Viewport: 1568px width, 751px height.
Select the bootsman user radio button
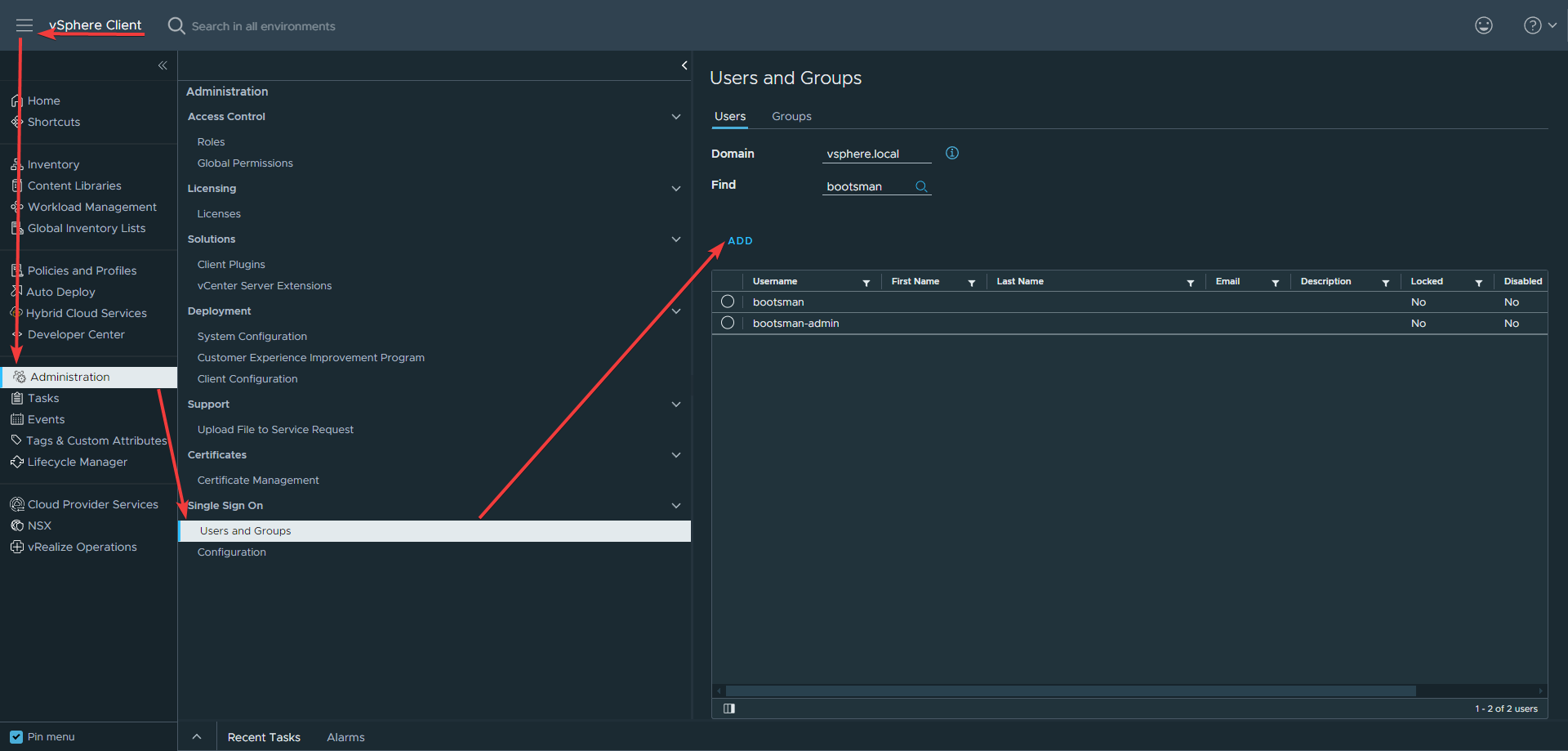coord(728,302)
